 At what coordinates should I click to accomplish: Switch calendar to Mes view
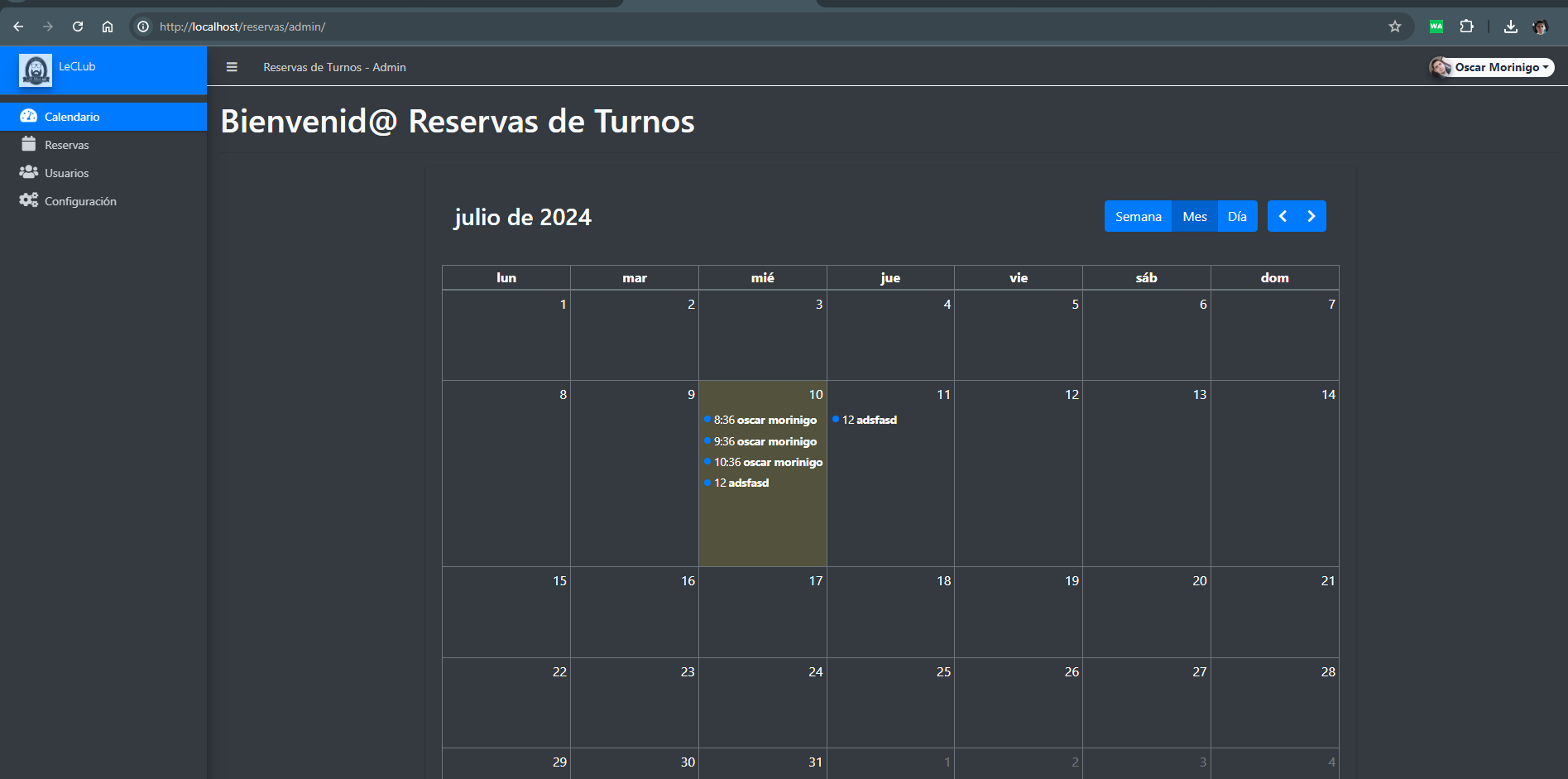pos(1194,216)
